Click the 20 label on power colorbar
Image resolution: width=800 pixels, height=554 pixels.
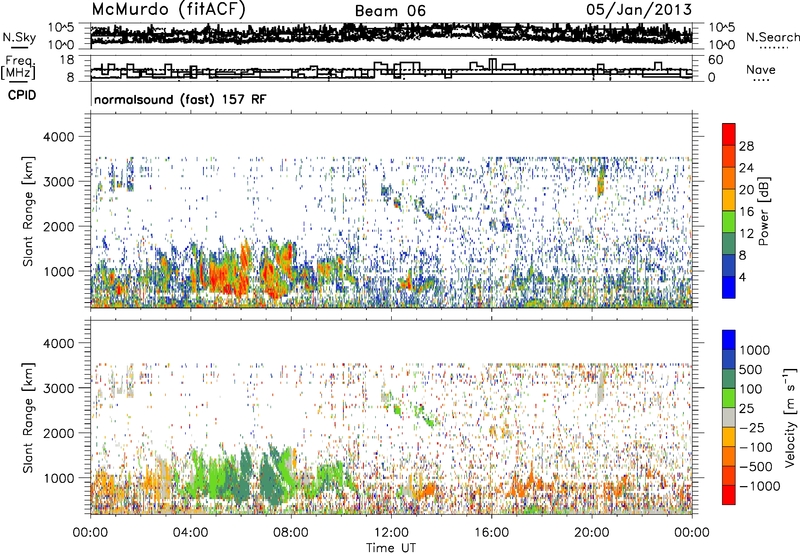[746, 190]
